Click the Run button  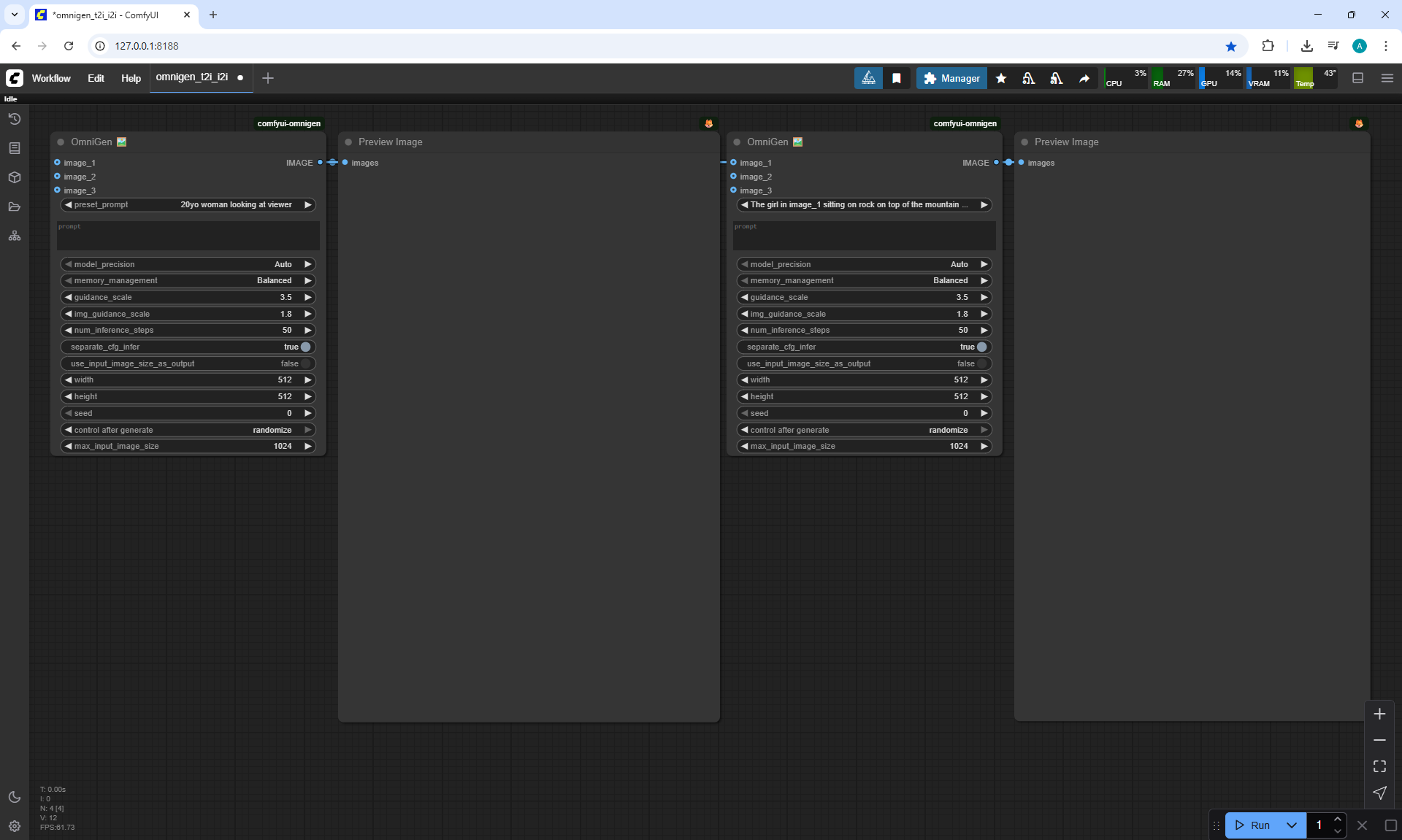pyautogui.click(x=1254, y=825)
